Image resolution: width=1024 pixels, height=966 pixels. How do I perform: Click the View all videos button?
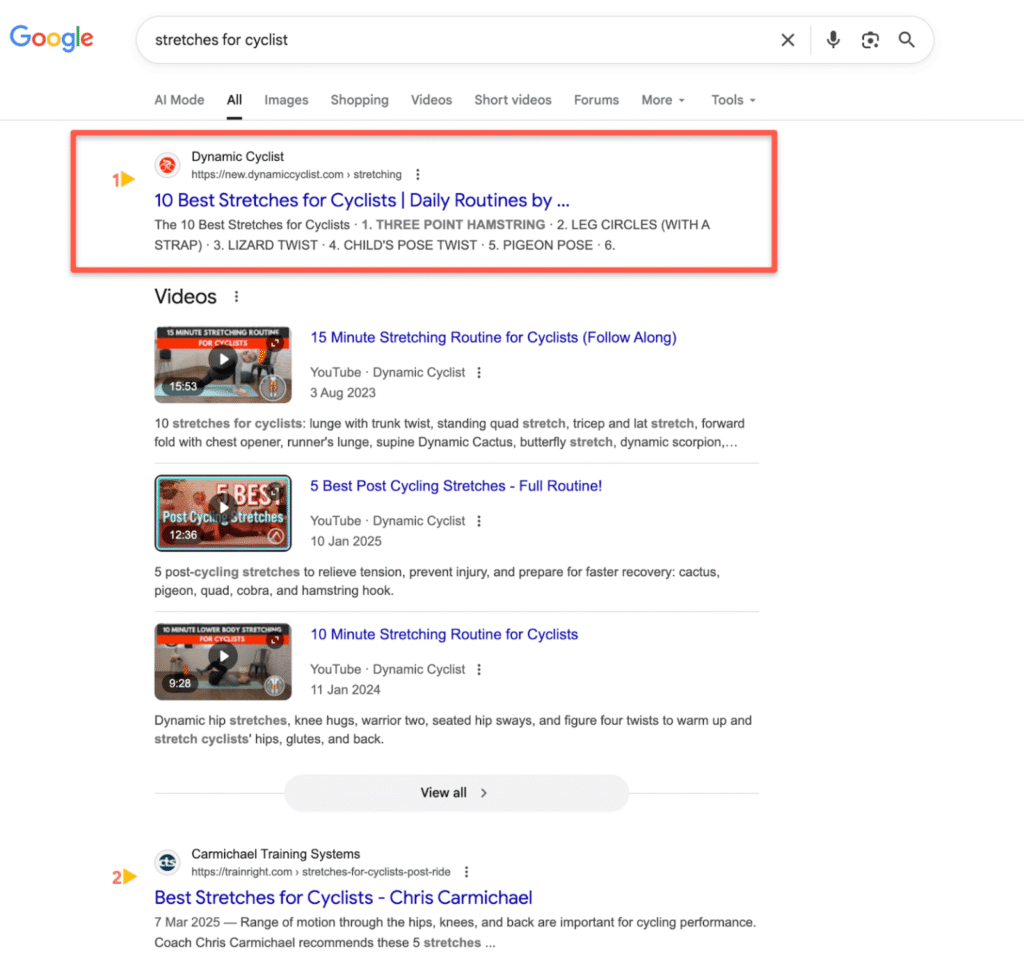pyautogui.click(x=456, y=792)
